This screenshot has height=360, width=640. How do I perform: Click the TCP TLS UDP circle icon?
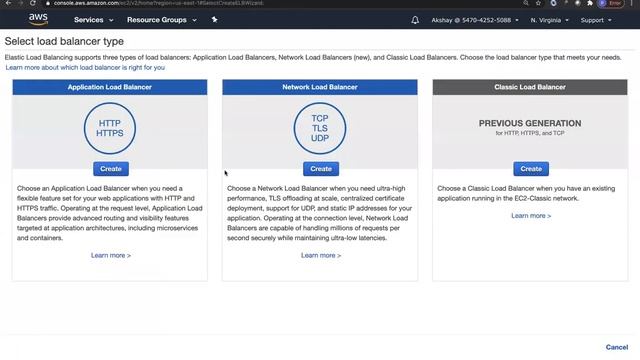tap(320, 128)
